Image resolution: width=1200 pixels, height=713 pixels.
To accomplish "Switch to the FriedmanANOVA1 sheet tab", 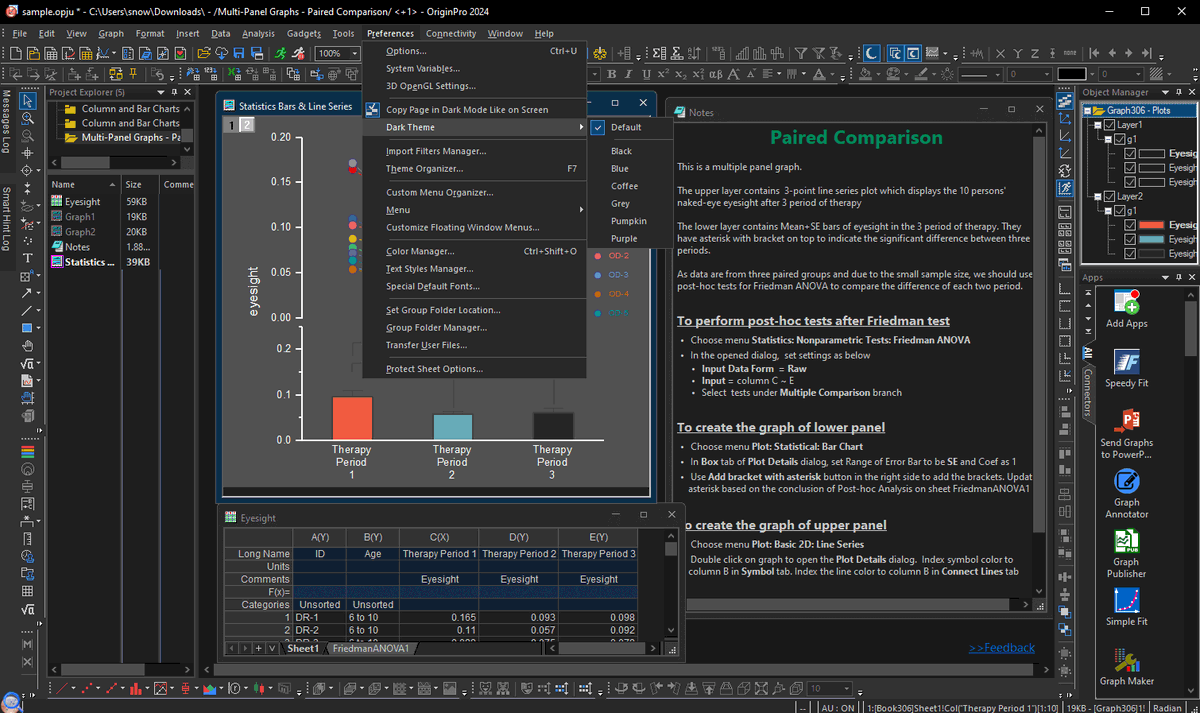I will point(370,648).
